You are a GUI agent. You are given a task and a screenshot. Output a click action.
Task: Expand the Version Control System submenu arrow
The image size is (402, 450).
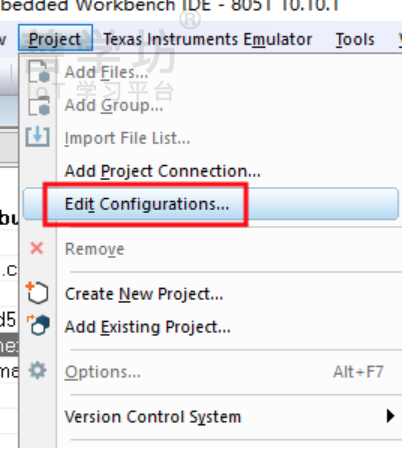[x=390, y=416]
